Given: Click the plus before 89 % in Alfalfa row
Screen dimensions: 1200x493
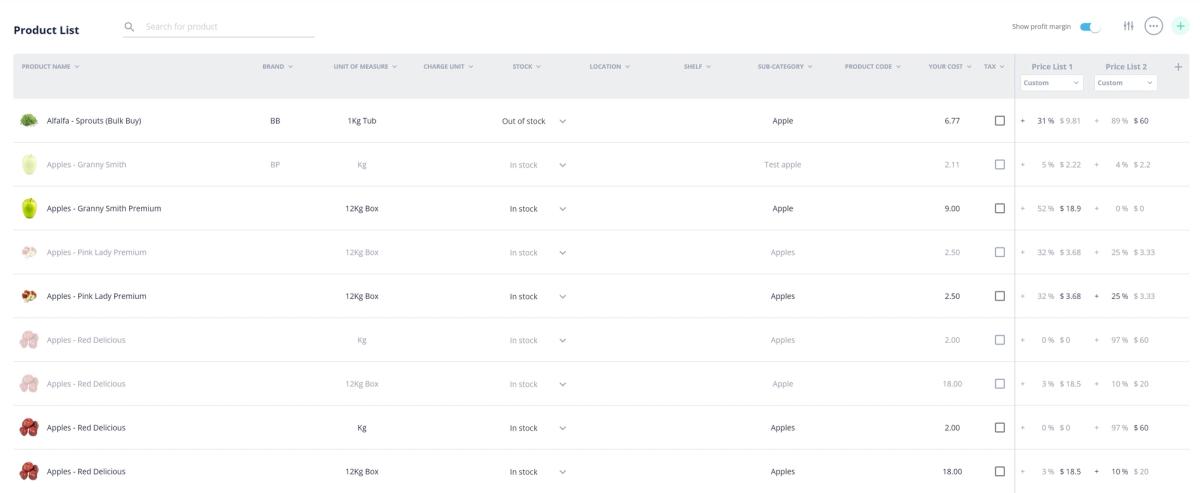Looking at the screenshot, I should click(1097, 121).
